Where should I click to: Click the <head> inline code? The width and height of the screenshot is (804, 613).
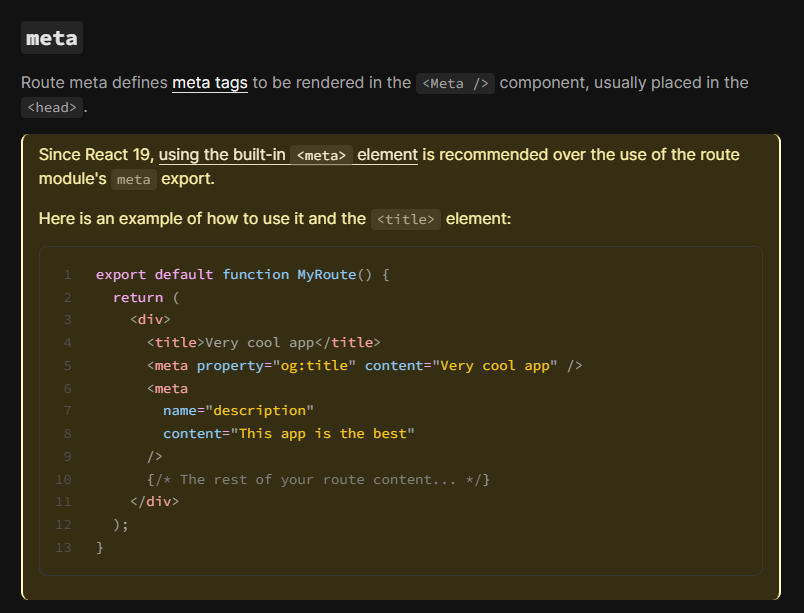click(x=52, y=108)
